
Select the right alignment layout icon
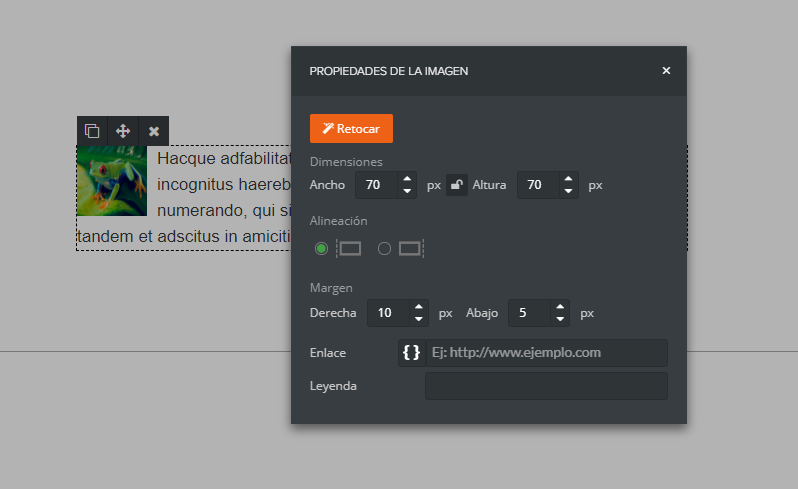(x=411, y=249)
